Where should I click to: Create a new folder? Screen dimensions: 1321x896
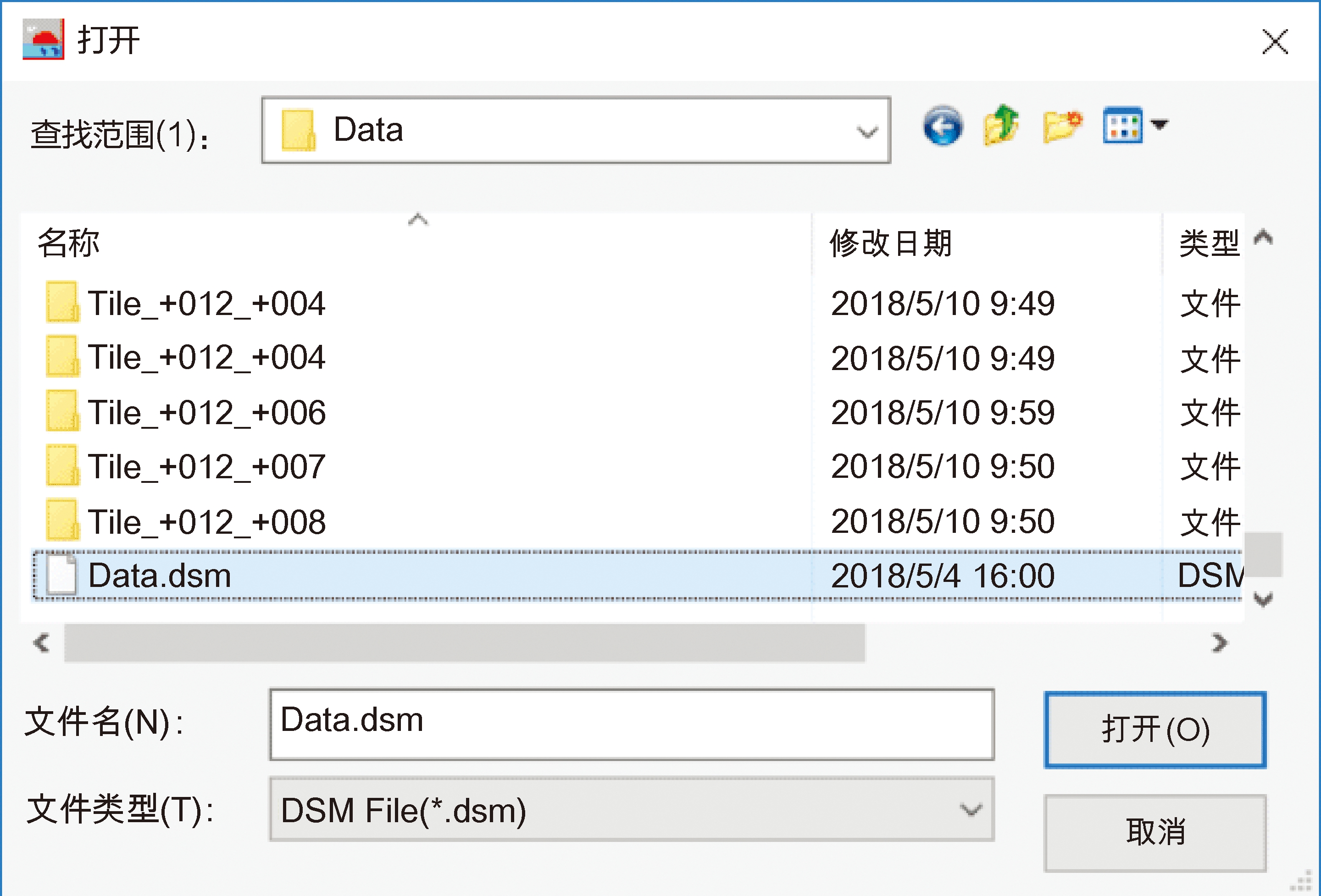[1062, 126]
